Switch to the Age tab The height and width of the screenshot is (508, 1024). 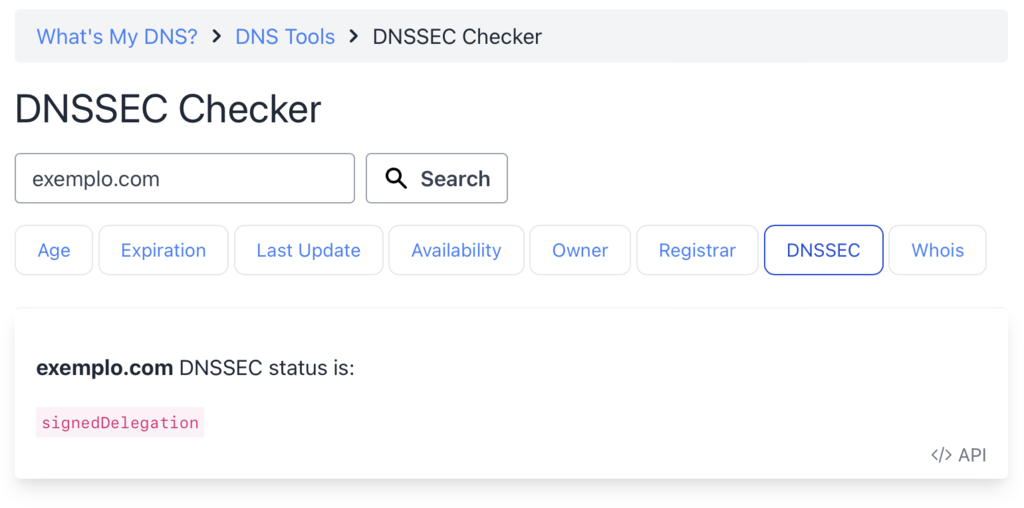coord(54,250)
